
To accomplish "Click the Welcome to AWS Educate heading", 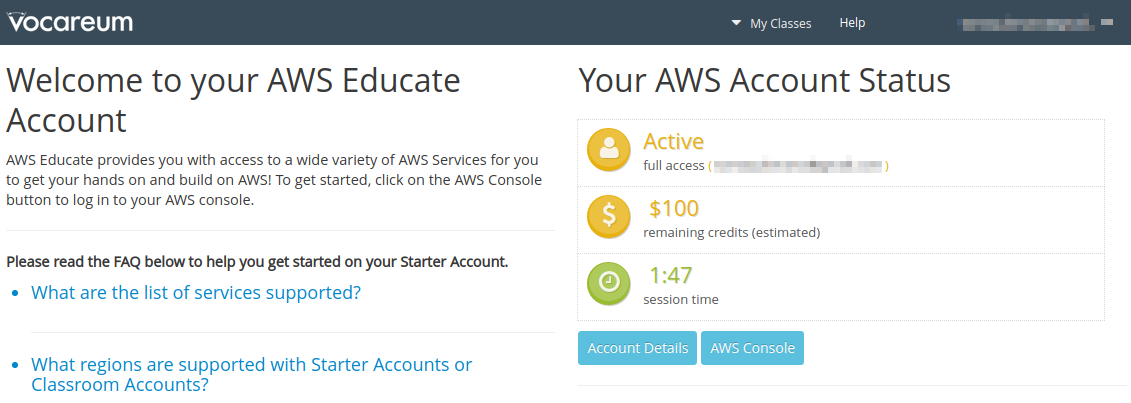I will click(233, 100).
